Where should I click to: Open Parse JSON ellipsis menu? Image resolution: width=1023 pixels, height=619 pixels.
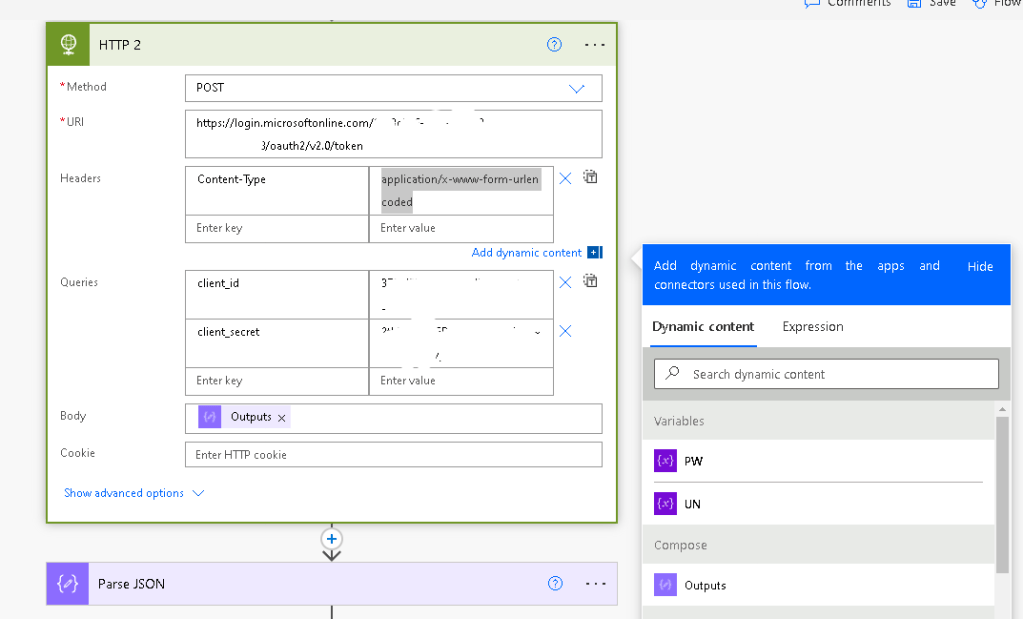(594, 584)
